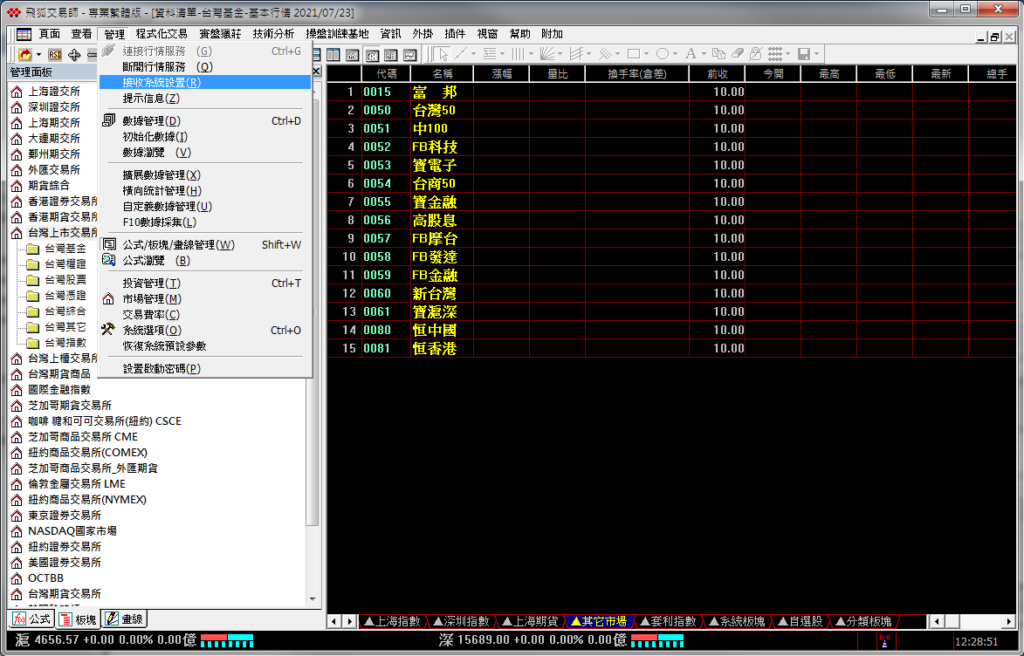Expand the rectangle tool dropdown arrow

(647, 54)
